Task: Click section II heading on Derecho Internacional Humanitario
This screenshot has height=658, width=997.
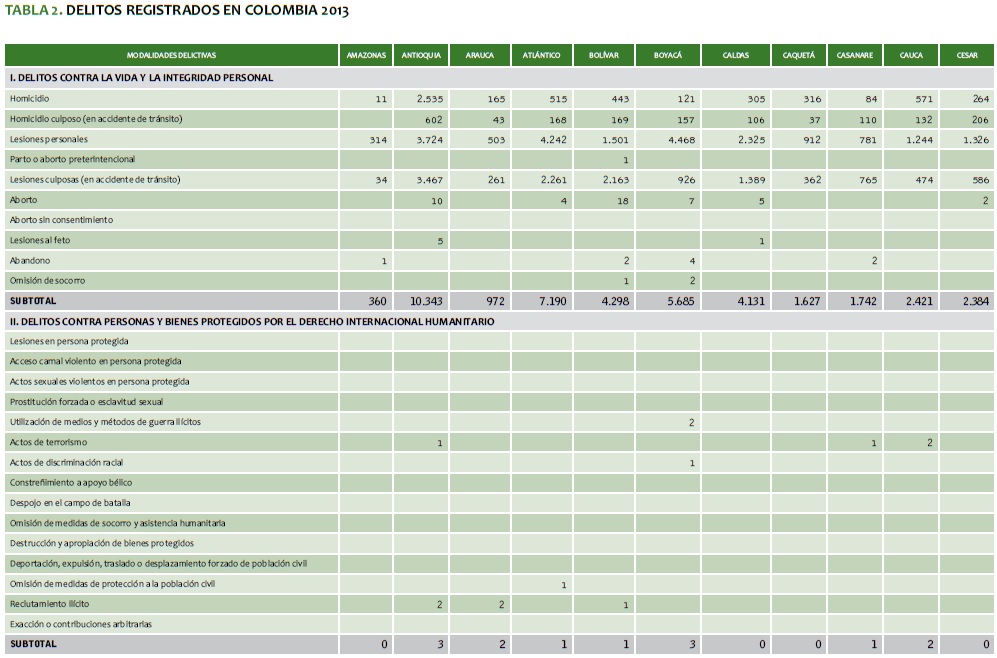Action: pos(251,321)
